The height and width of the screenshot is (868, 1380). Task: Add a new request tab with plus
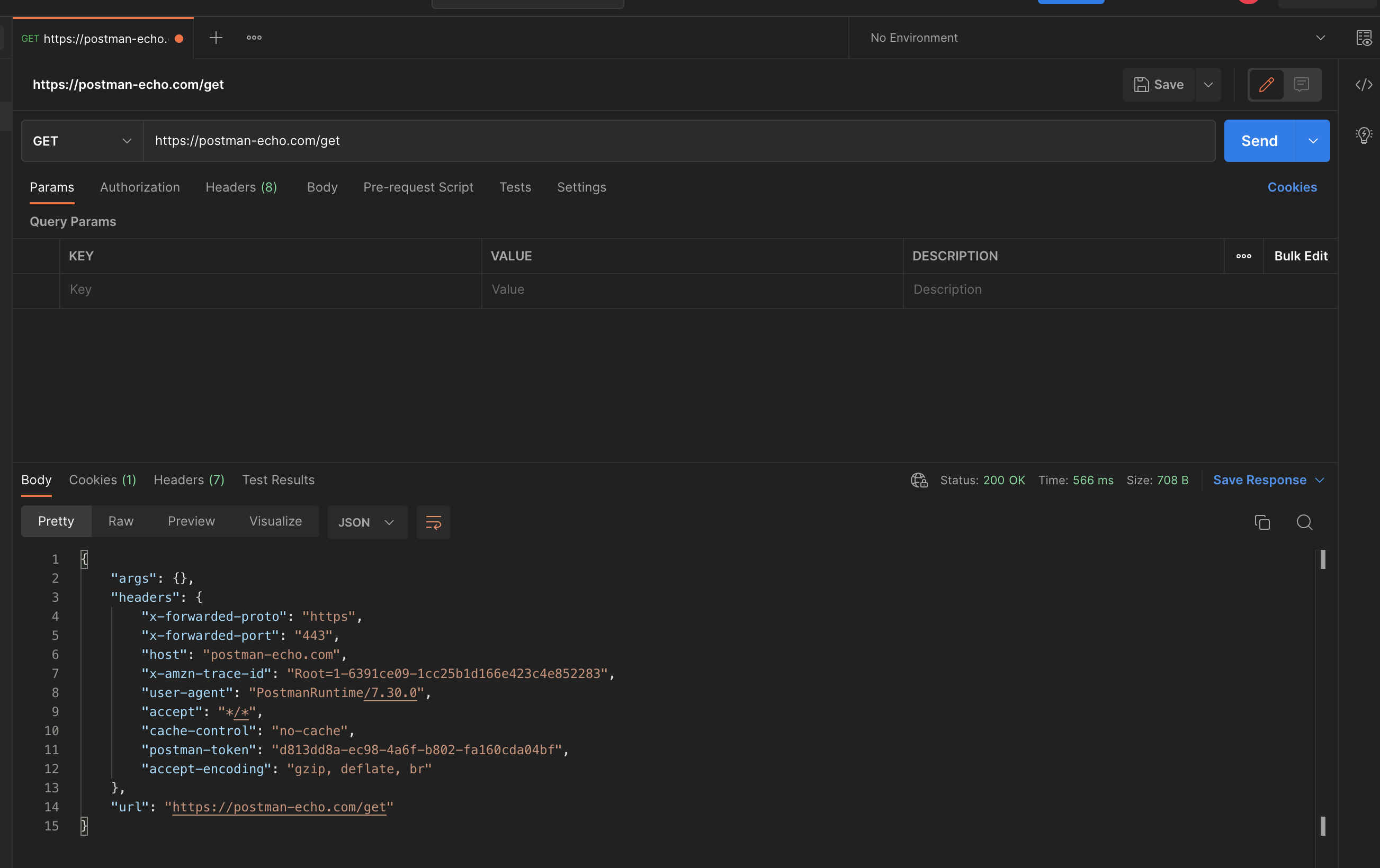216,38
